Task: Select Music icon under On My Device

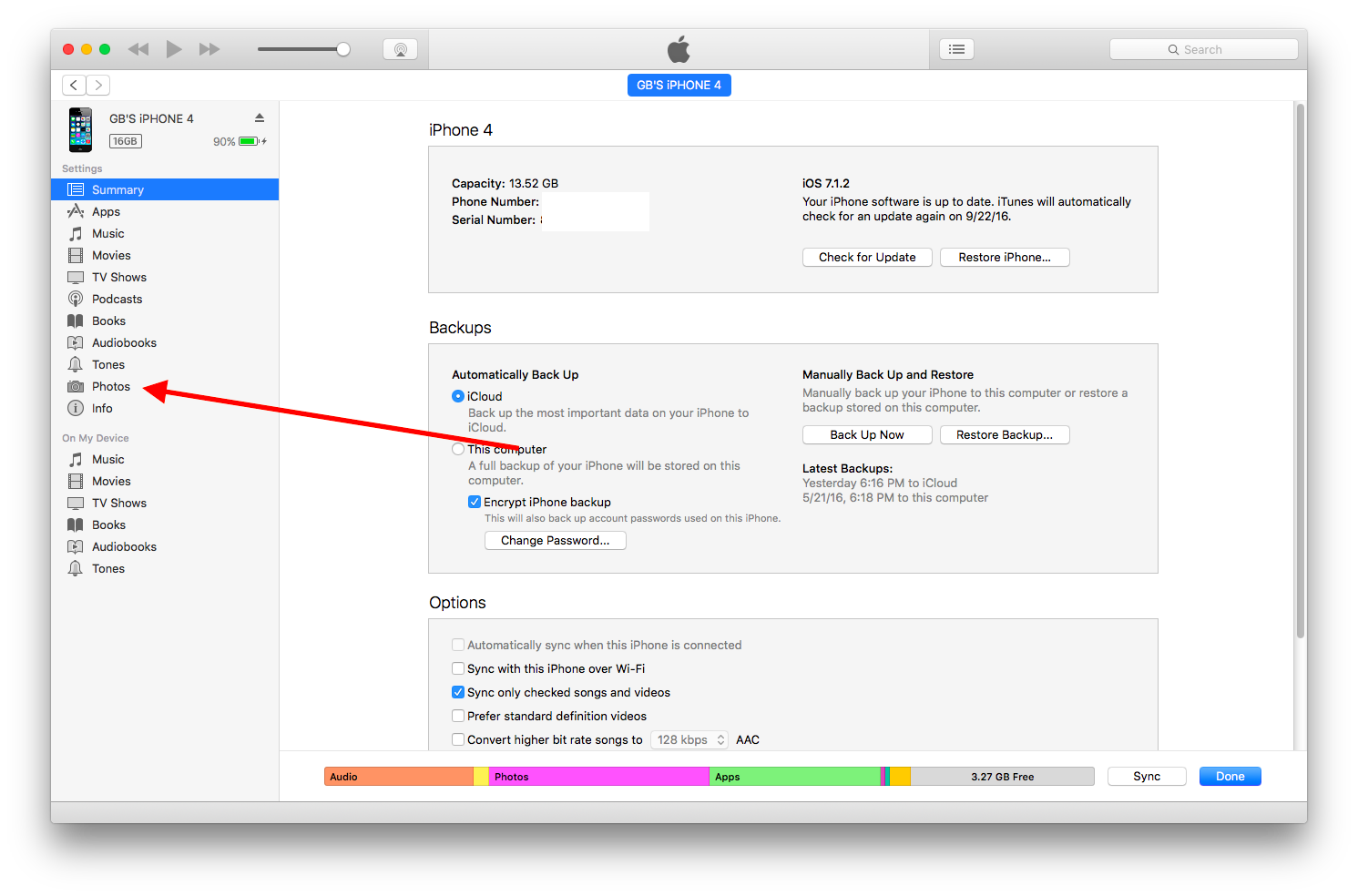Action: tap(76, 459)
